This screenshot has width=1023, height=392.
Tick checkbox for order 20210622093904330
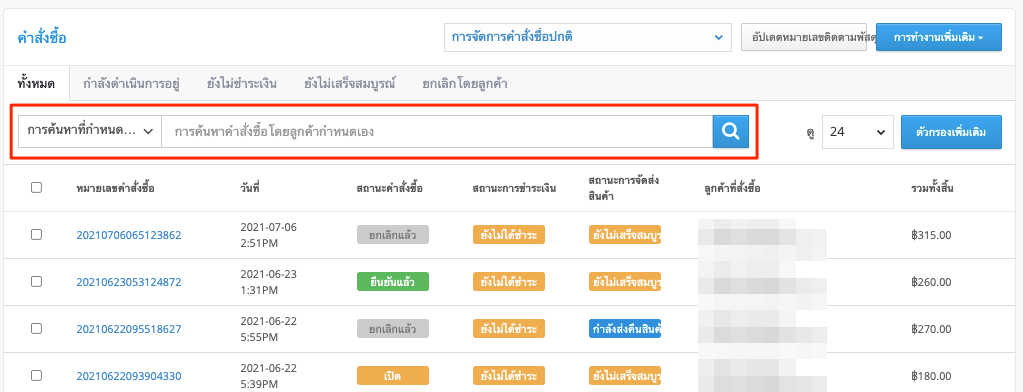37,375
